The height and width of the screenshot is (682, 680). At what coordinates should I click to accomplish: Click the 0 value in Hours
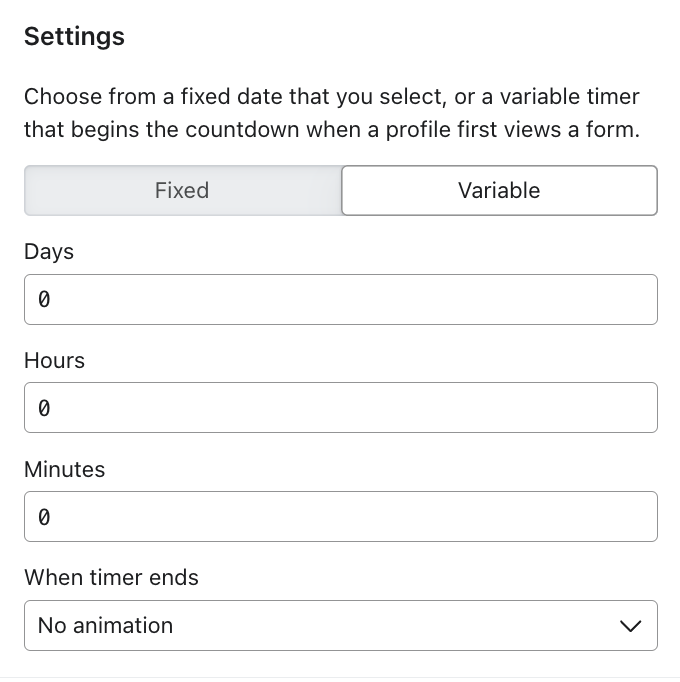coord(44,408)
